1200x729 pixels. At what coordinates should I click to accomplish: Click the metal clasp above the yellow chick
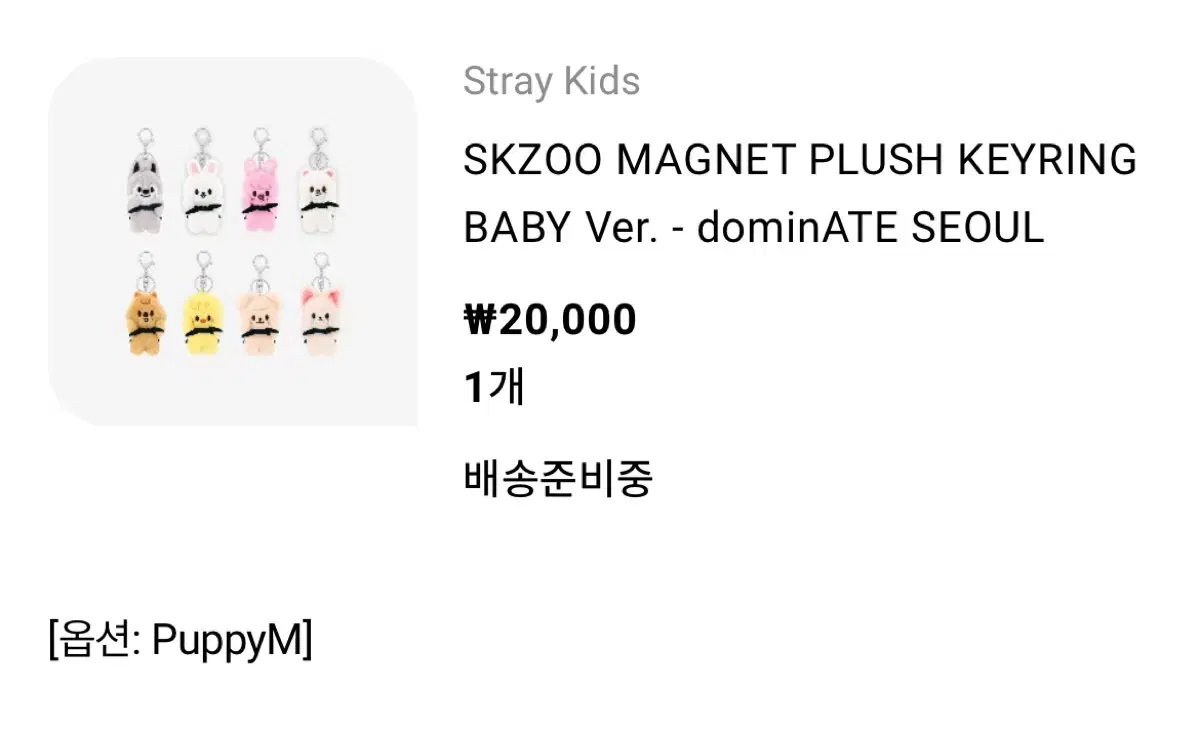203,267
